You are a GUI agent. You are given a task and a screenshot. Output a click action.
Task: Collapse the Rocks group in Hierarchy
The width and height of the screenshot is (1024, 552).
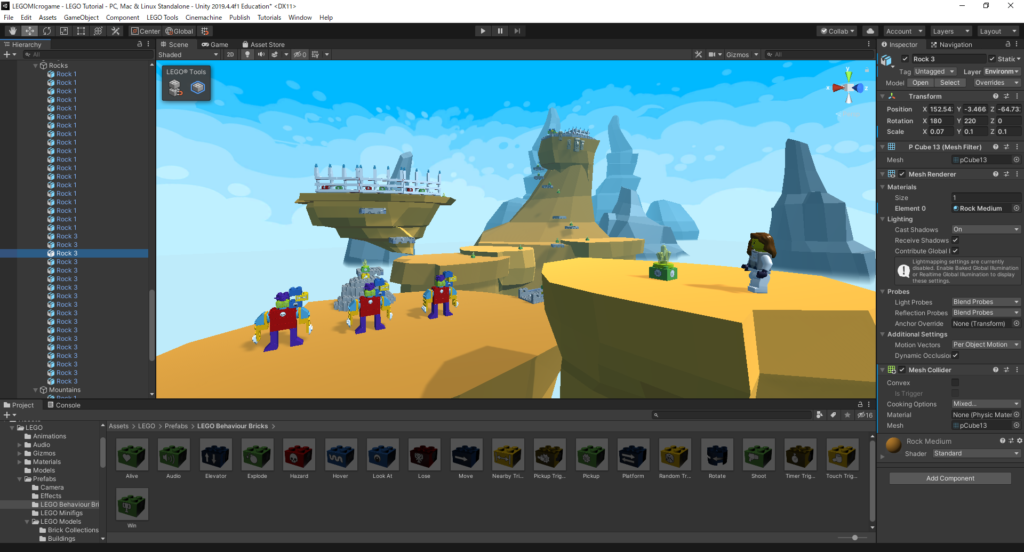coord(35,65)
